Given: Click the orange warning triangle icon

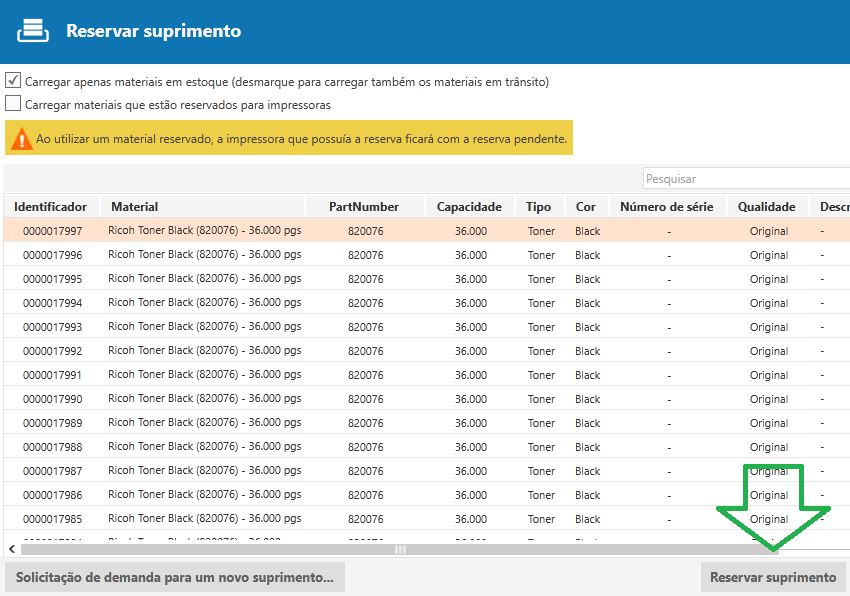Looking at the screenshot, I should coord(21,139).
